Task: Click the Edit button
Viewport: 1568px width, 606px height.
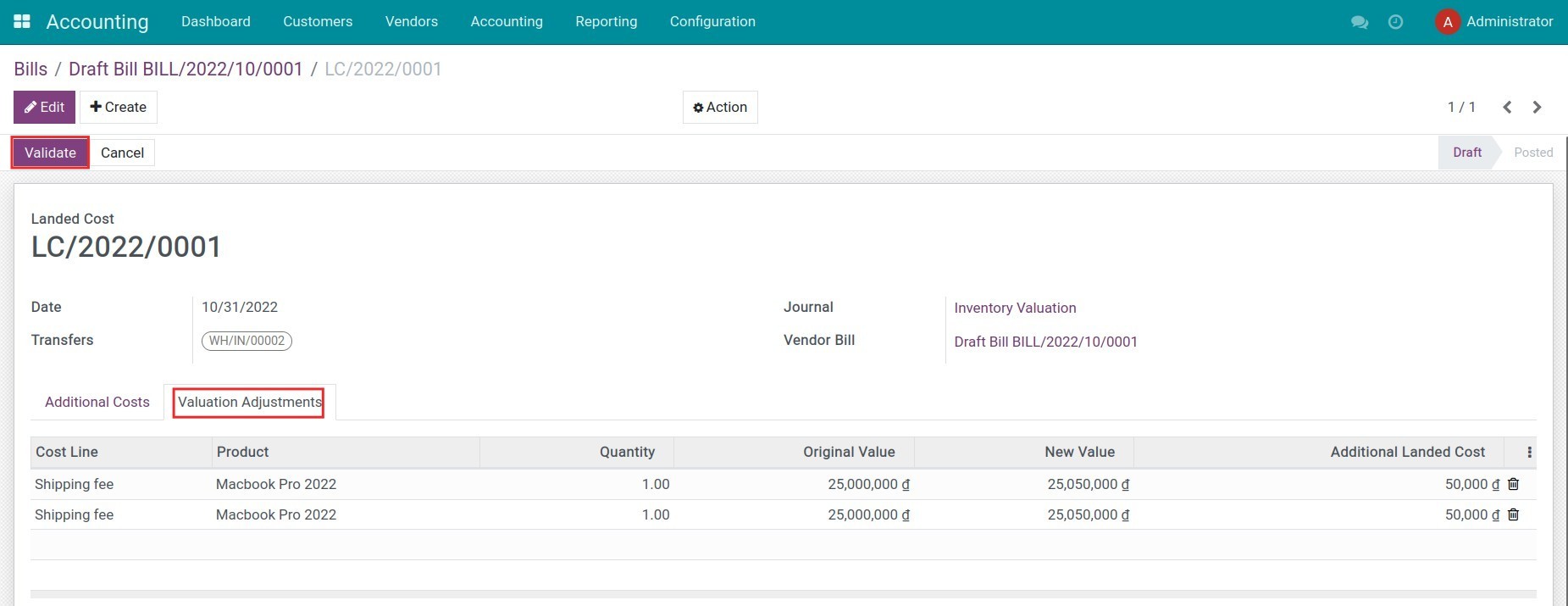Action: click(44, 107)
